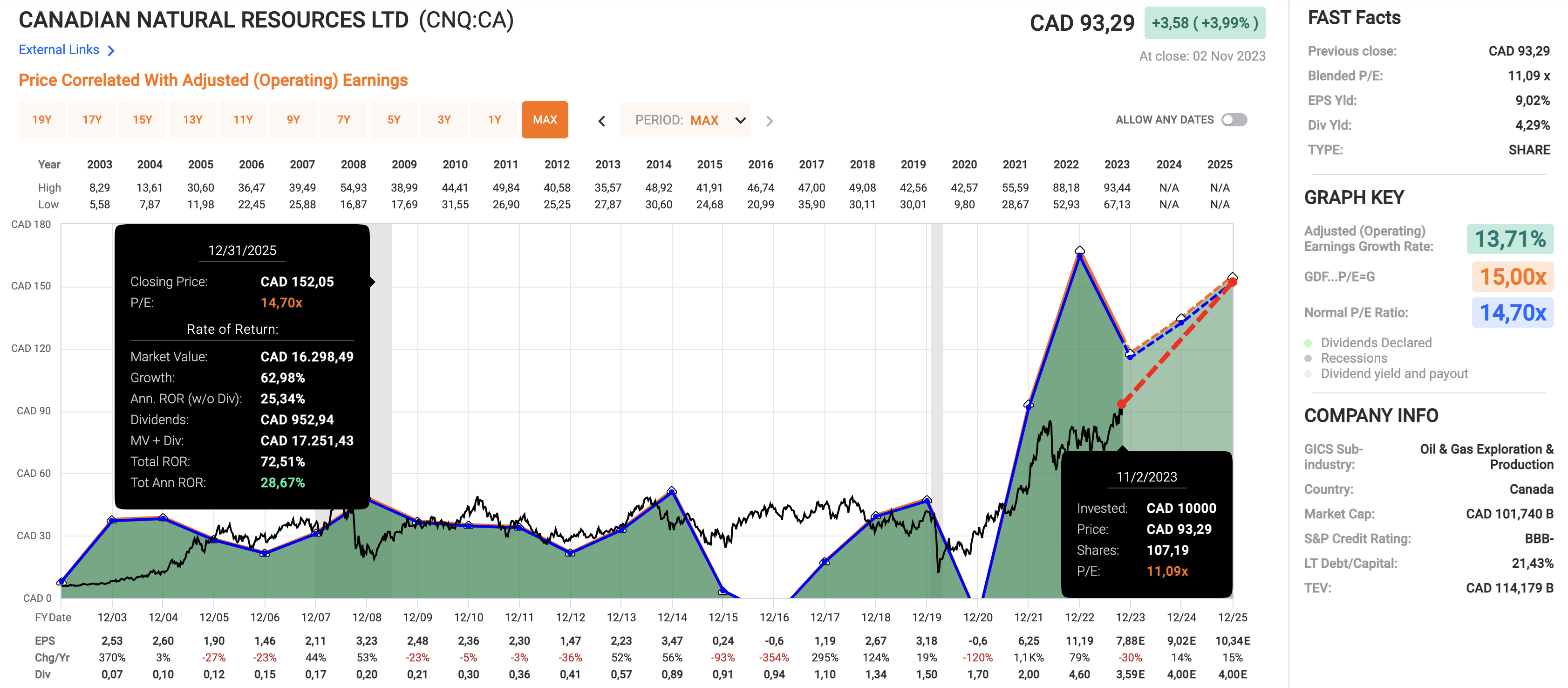The width and height of the screenshot is (1568, 688).
Task: Select the 3Y period tab
Action: (x=444, y=120)
